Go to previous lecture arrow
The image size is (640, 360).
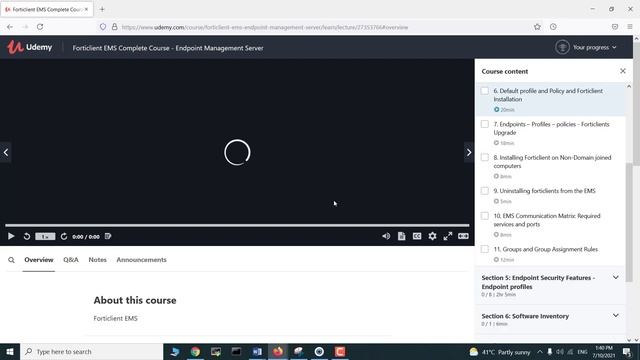coord(6,152)
